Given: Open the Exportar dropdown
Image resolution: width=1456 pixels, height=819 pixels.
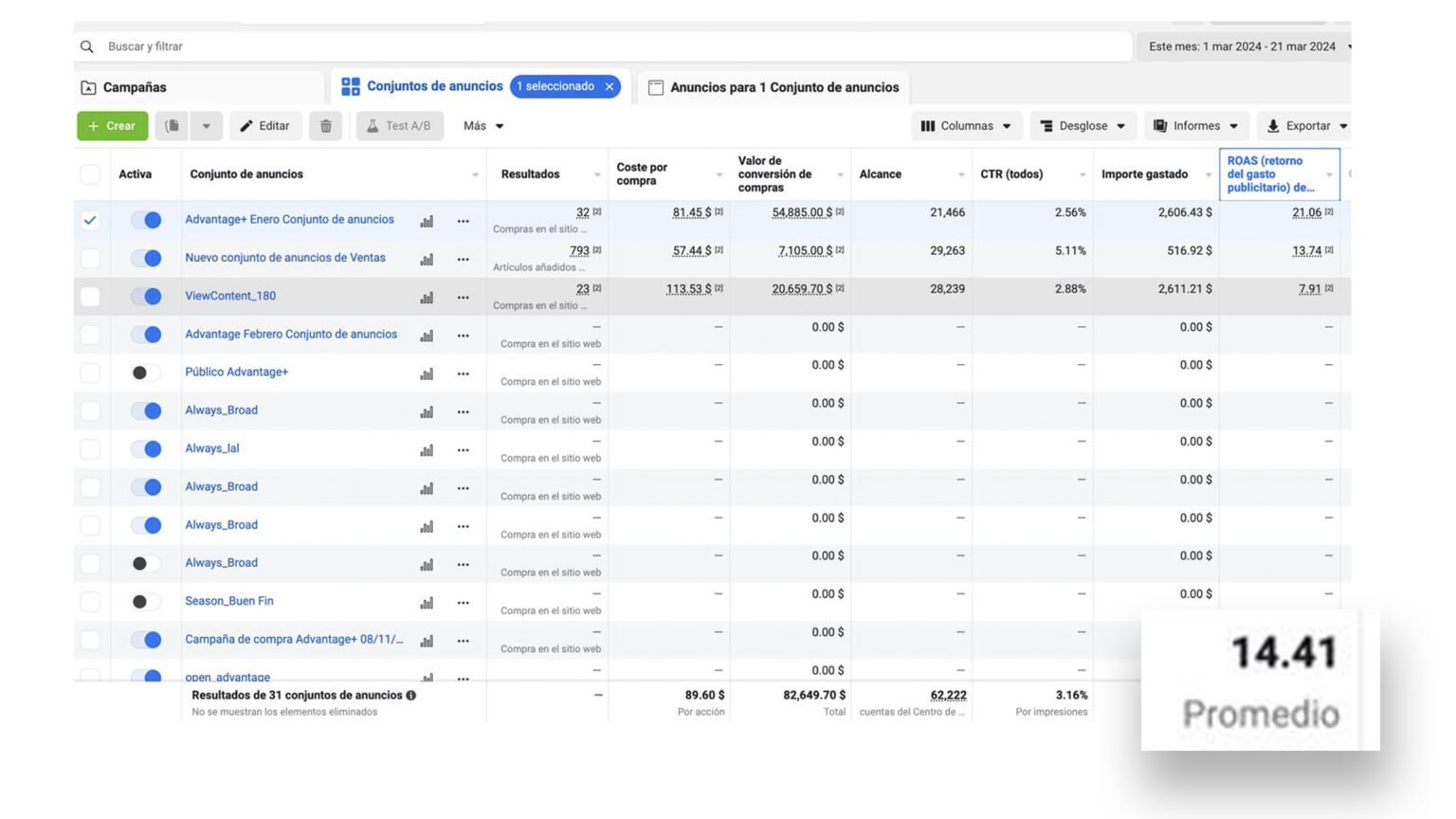Looking at the screenshot, I should pos(1306,125).
